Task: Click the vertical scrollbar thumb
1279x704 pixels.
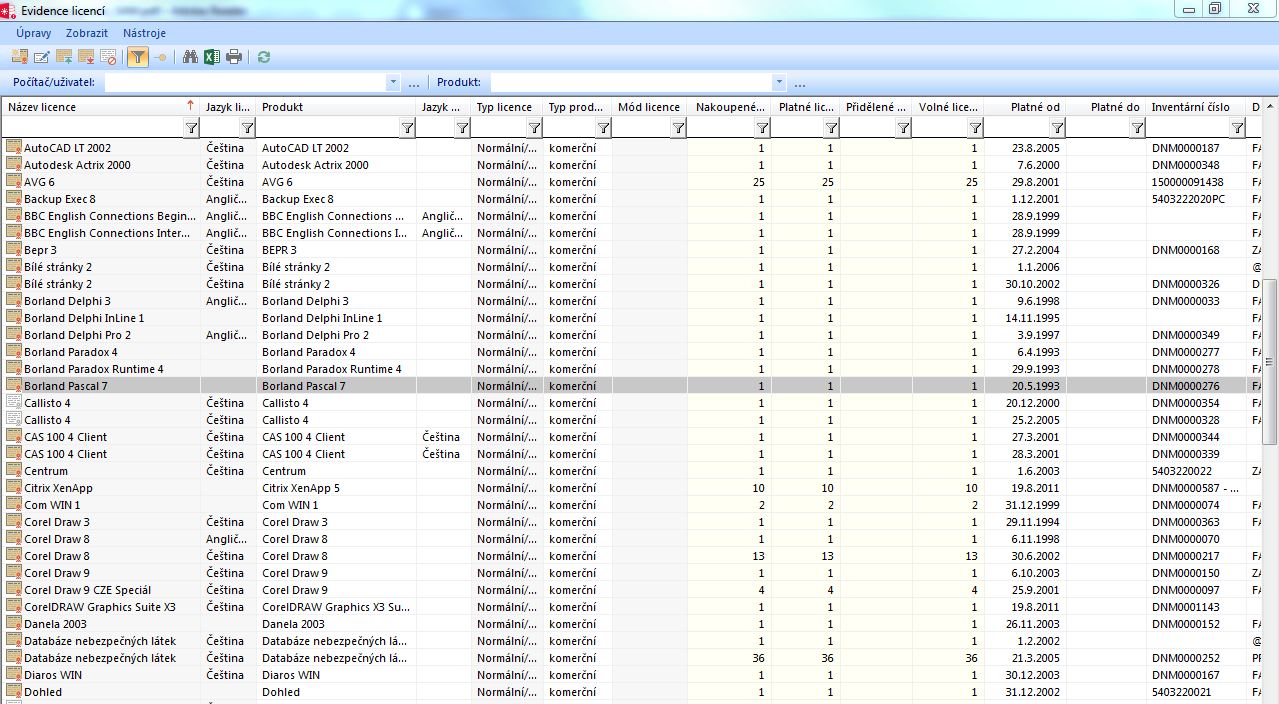Action: (1270, 361)
